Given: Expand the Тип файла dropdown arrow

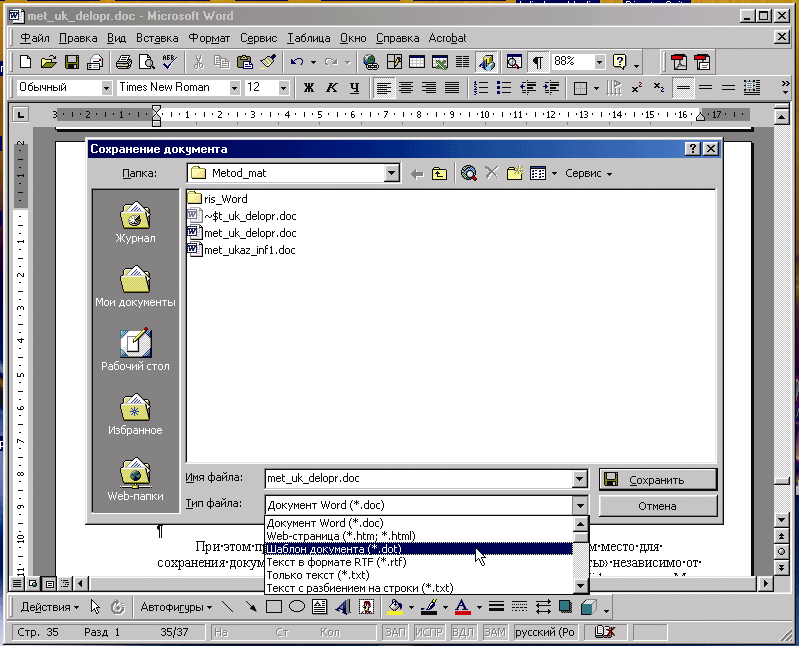Looking at the screenshot, I should click(x=579, y=505).
